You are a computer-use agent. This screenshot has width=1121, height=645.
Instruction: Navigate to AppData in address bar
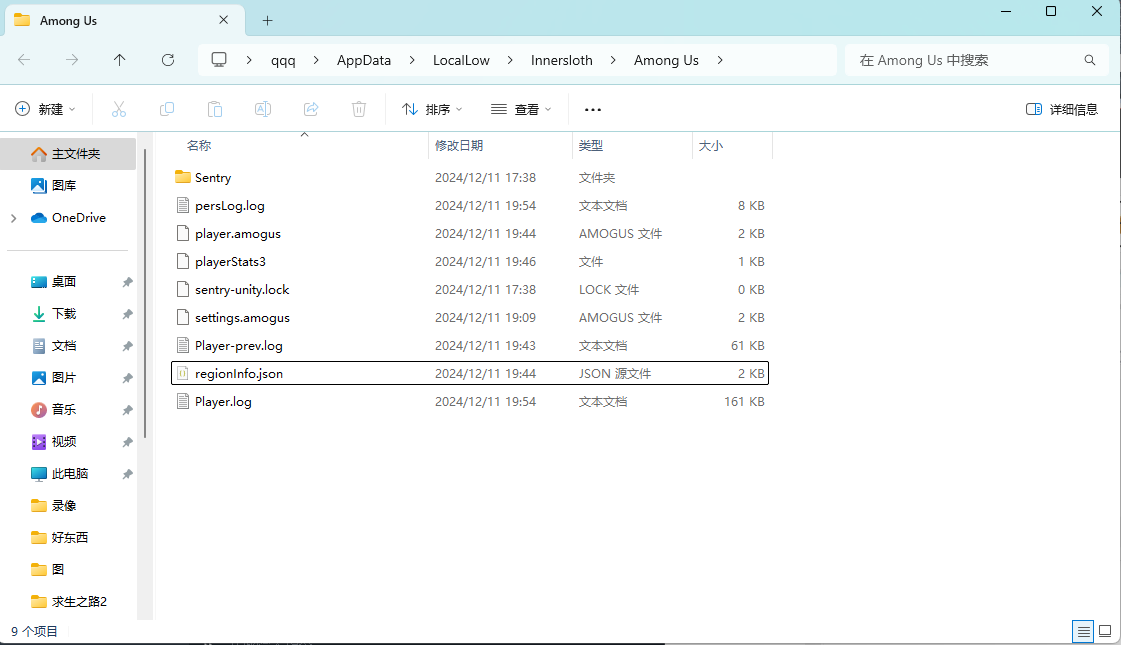coord(364,60)
